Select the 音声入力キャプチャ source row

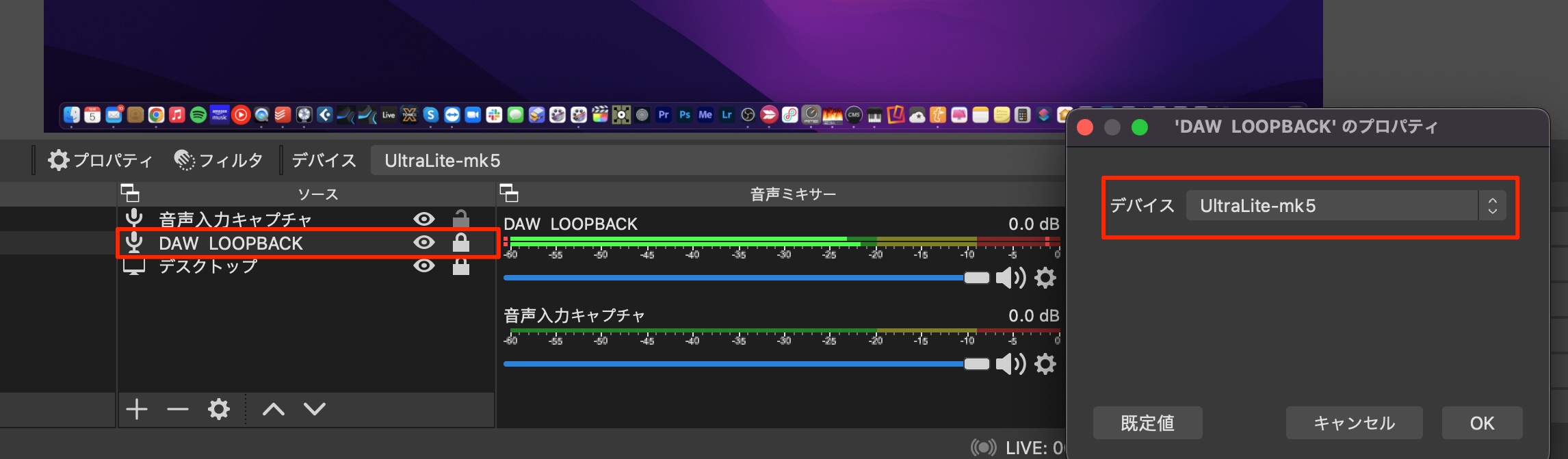[306, 219]
